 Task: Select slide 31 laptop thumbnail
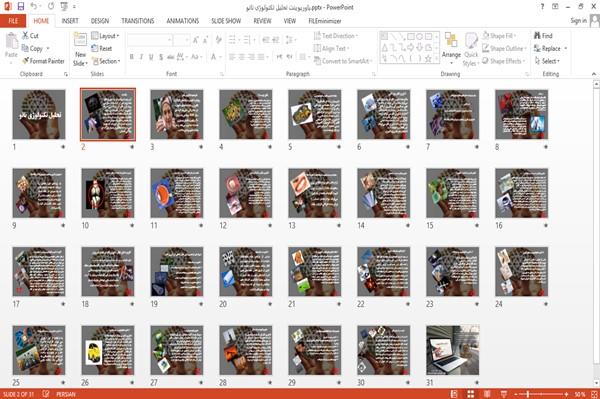452,350
